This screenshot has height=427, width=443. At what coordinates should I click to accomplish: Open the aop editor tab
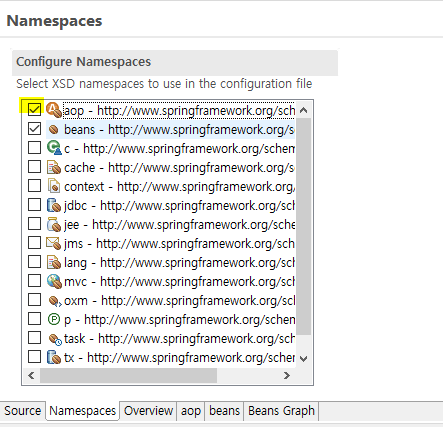coord(191,411)
